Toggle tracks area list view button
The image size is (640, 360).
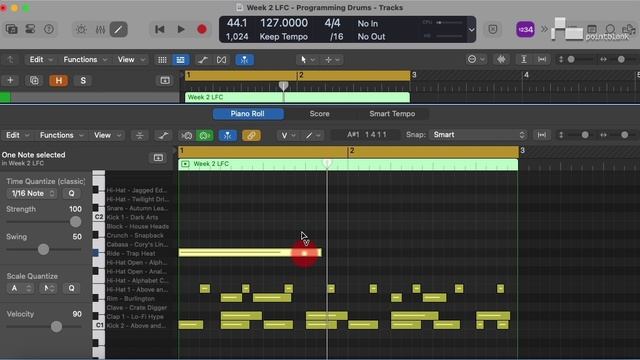(180, 60)
